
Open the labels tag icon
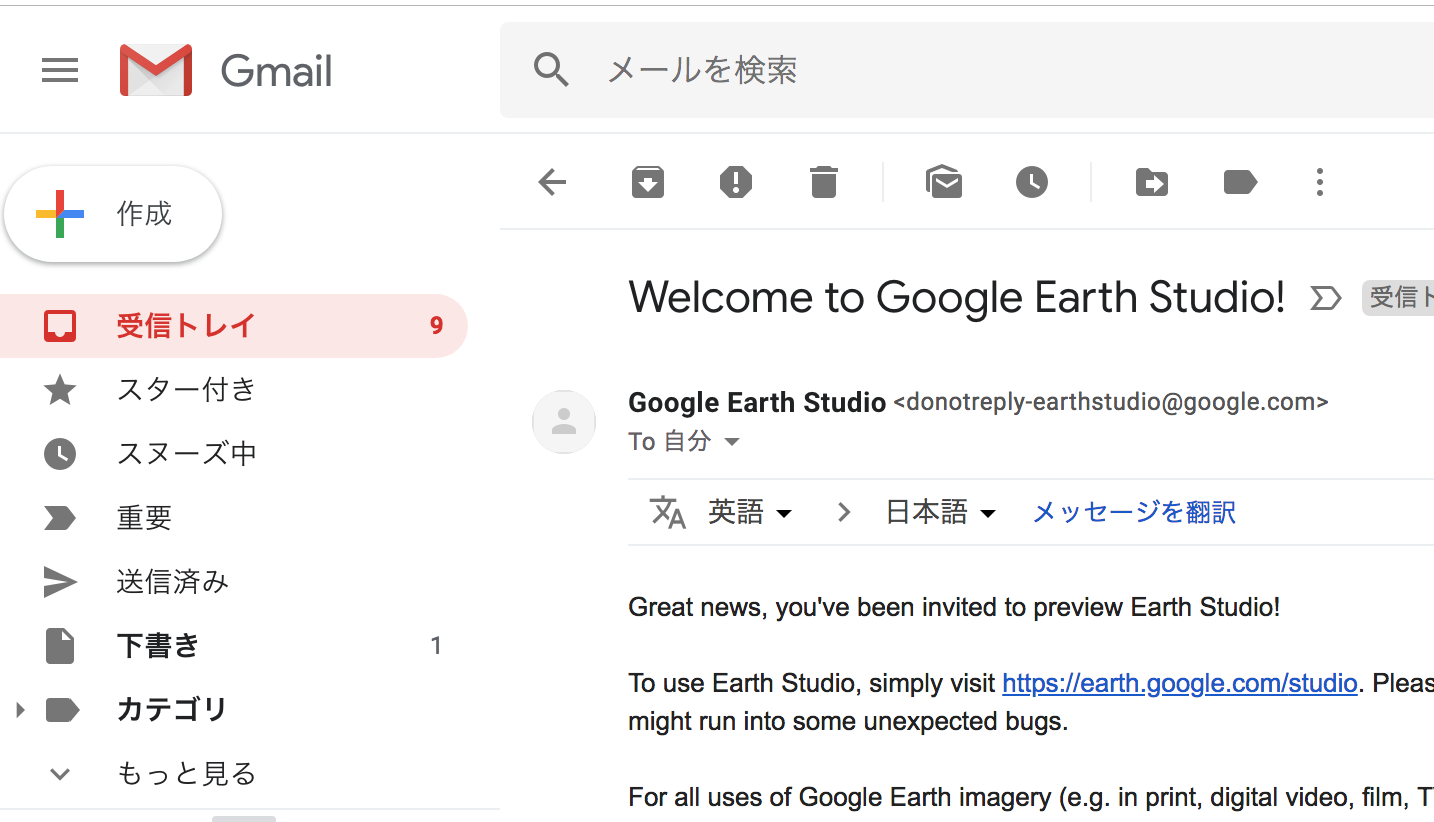pos(1240,182)
